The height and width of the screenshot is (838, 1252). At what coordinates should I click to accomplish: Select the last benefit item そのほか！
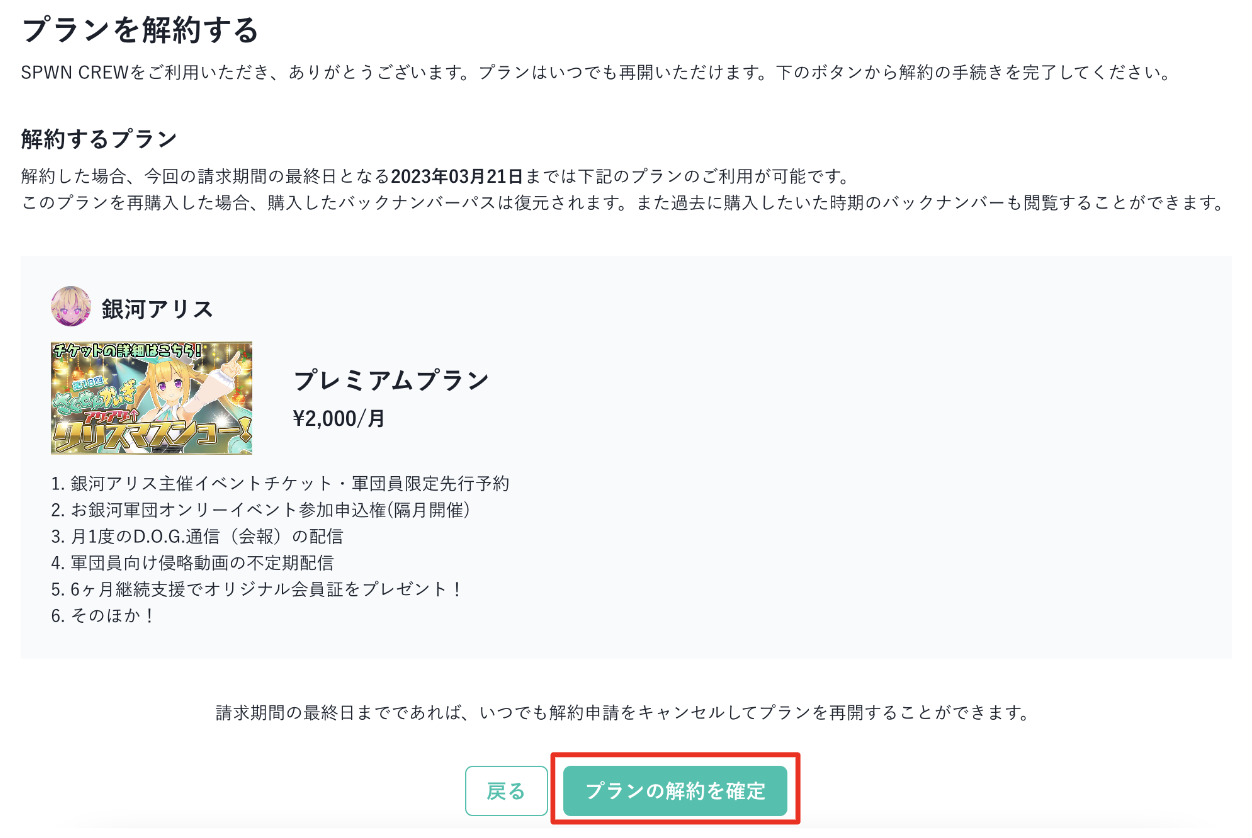click(x=104, y=615)
